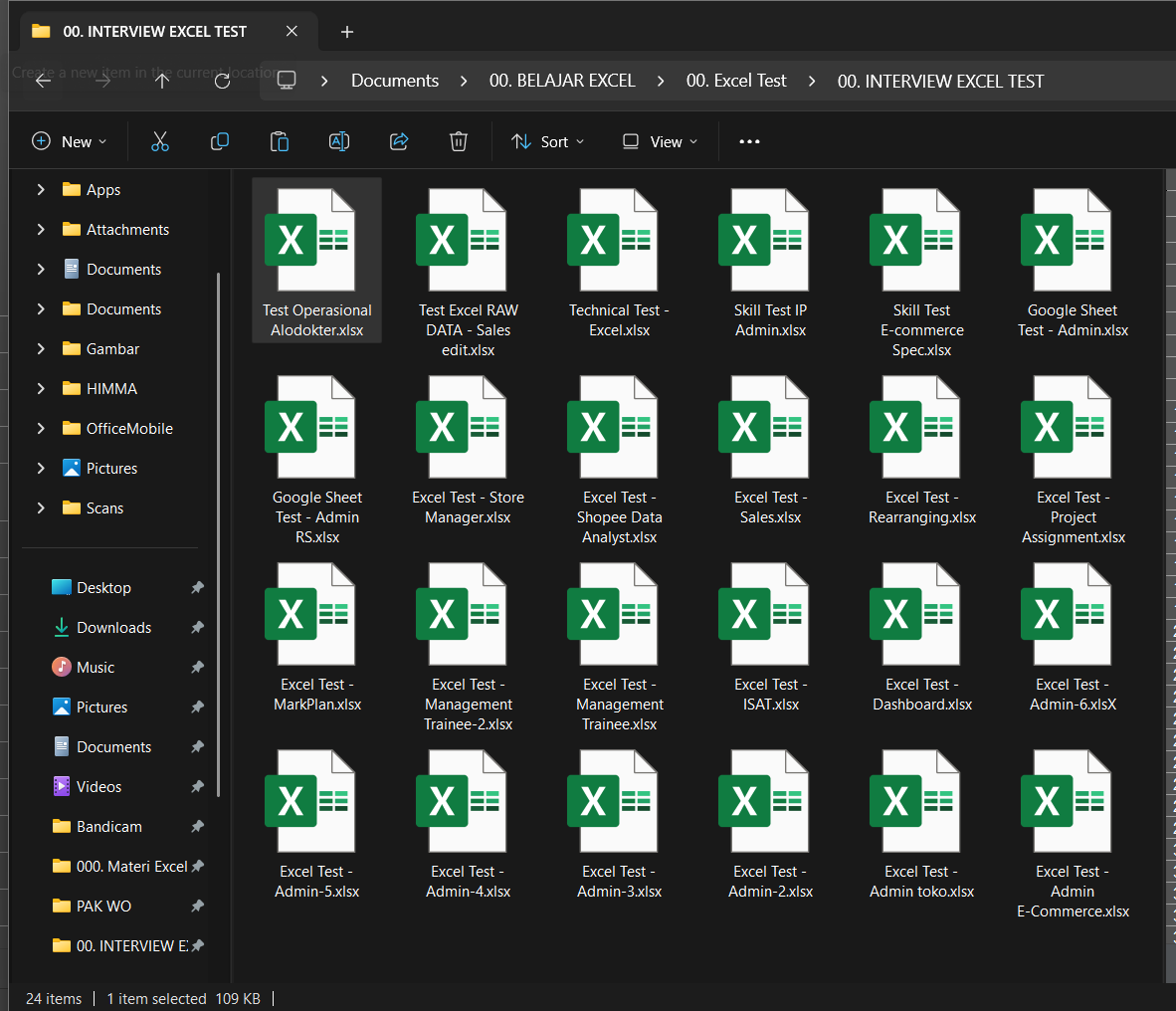Select Excel Test - Admin-2.xlsx file

[x=770, y=822]
